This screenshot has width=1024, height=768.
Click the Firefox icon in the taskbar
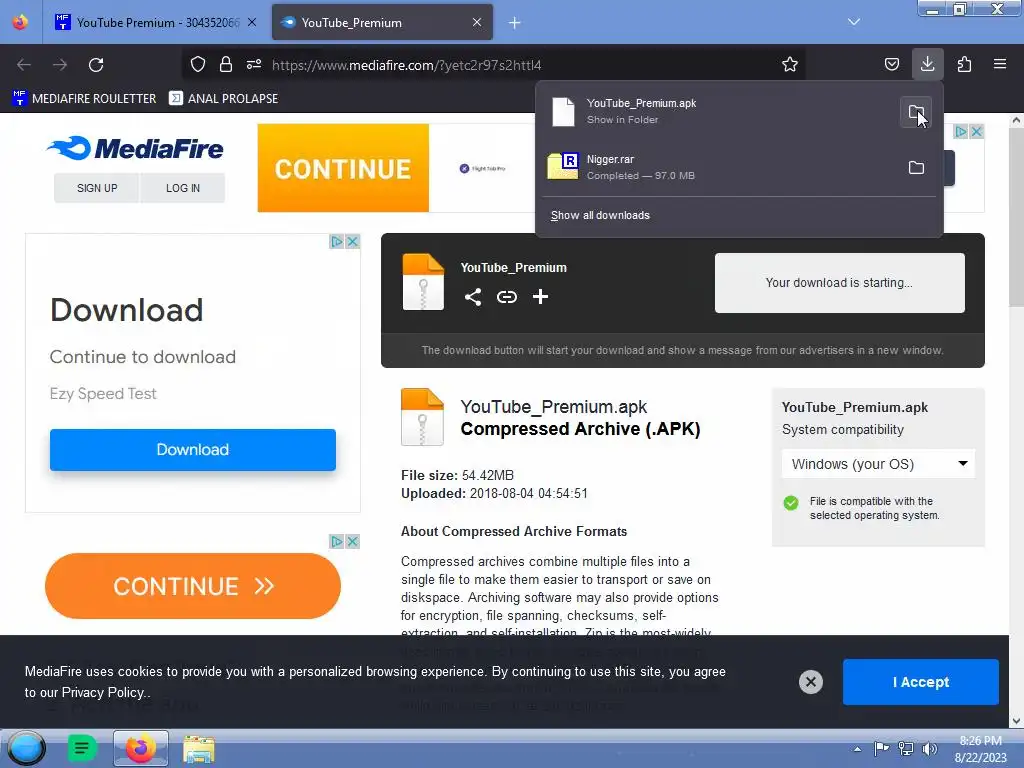140,748
